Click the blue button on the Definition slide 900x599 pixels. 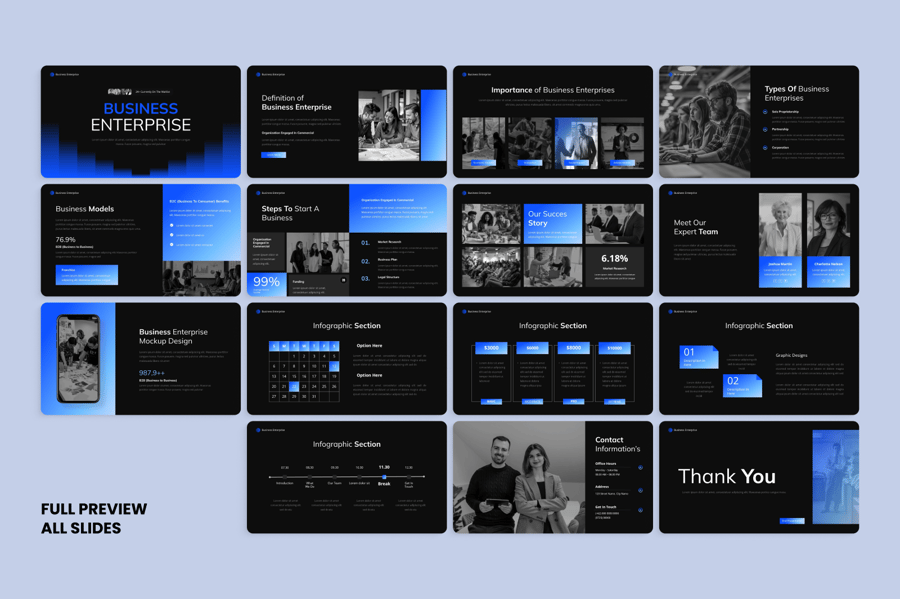click(273, 155)
